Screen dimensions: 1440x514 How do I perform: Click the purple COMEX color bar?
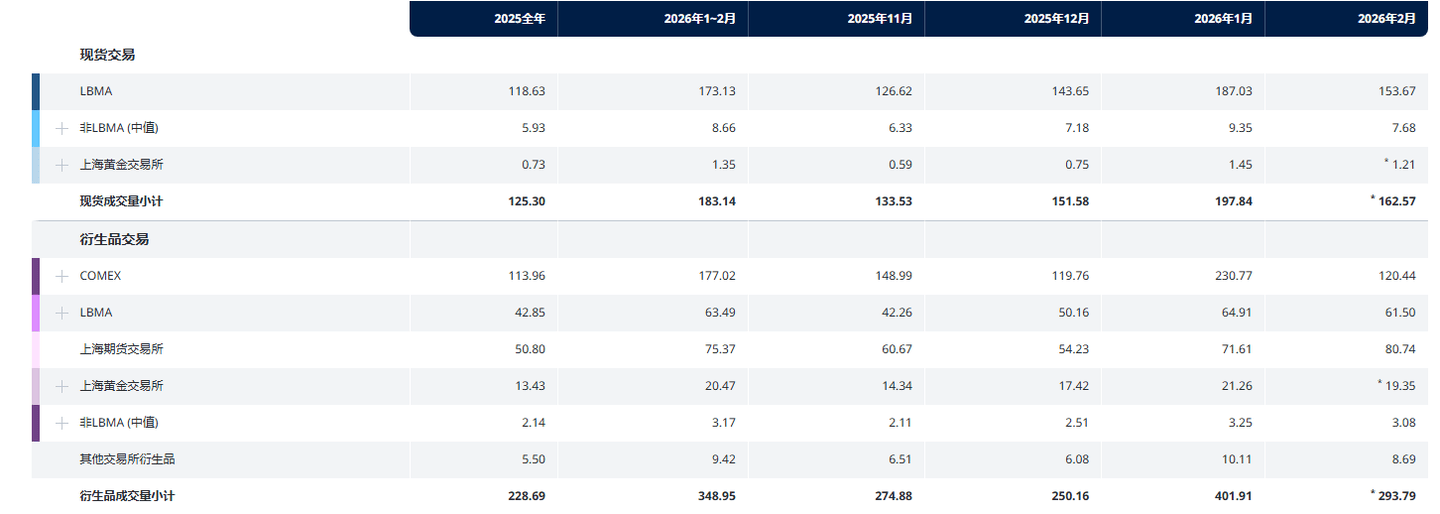coord(36,276)
